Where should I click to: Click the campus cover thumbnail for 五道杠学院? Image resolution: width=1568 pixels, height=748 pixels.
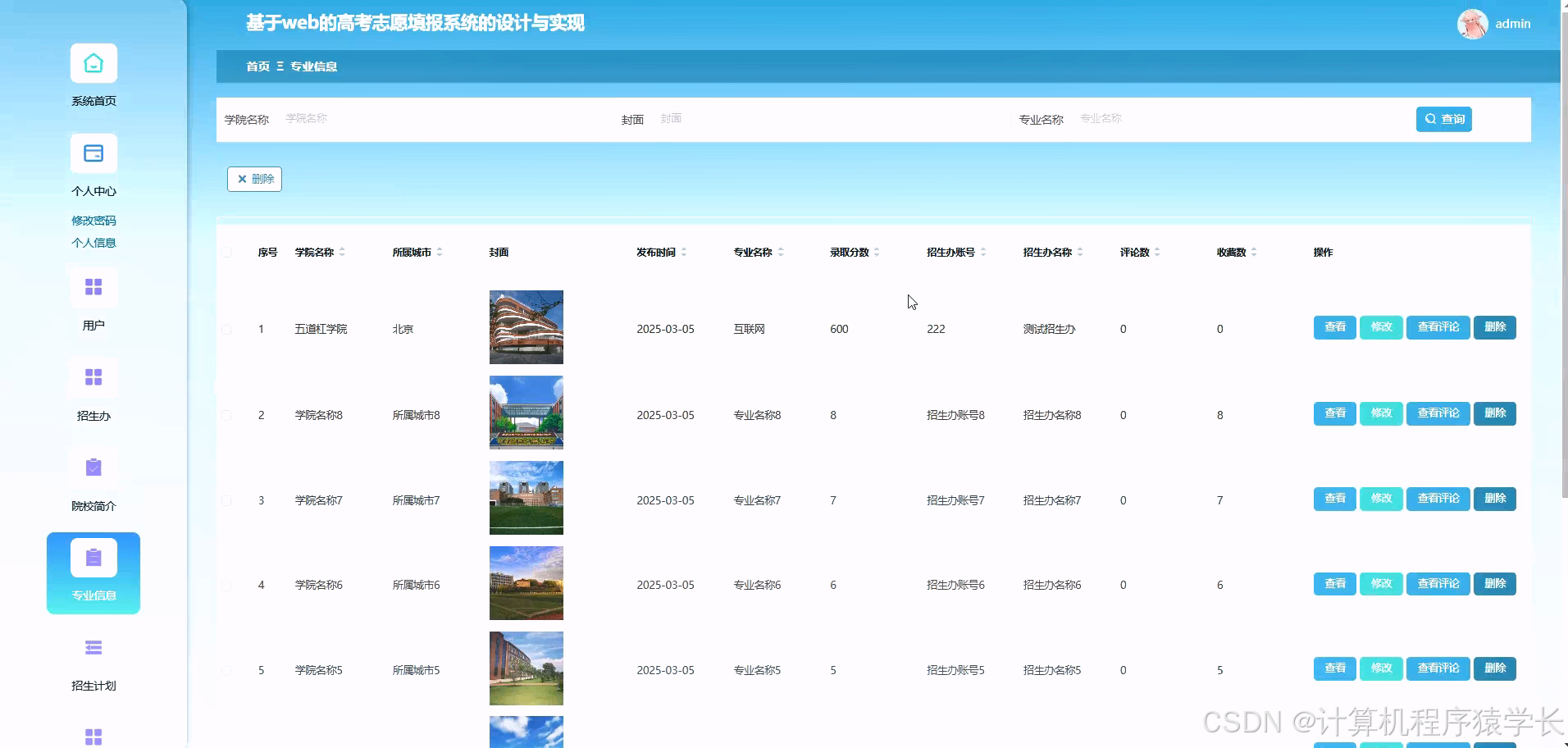526,326
